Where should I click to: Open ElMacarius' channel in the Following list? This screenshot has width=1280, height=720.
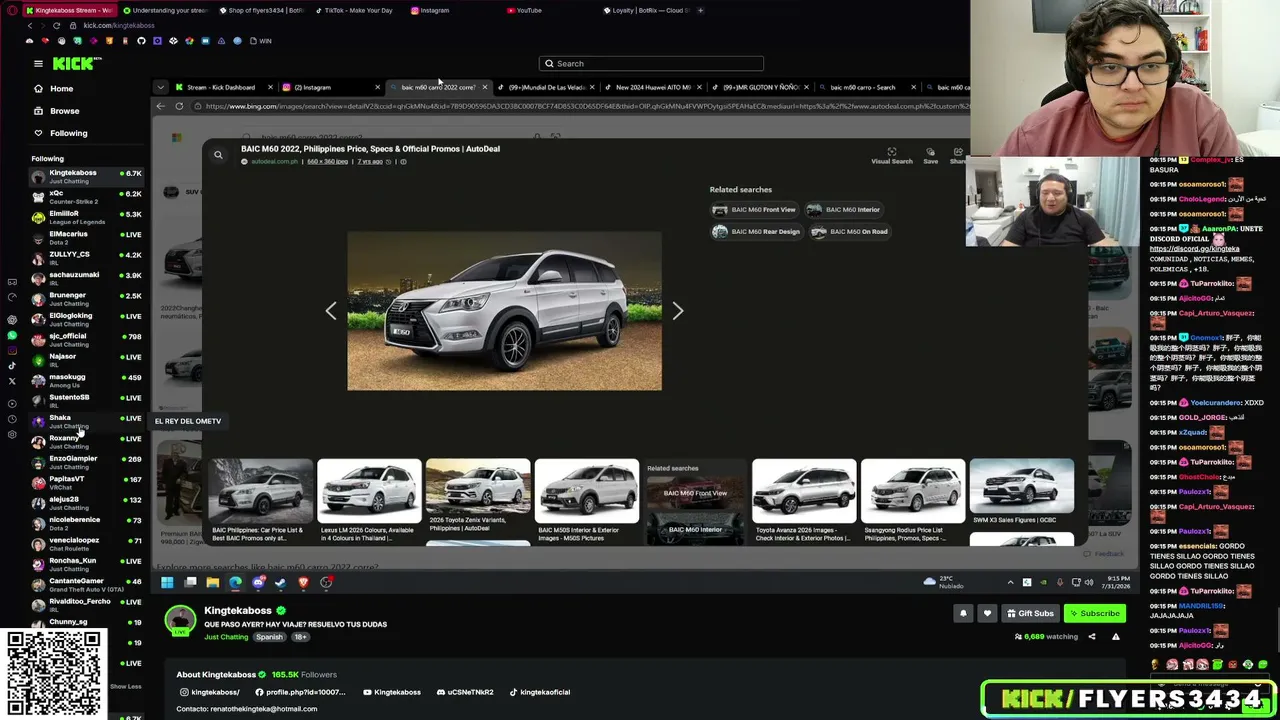click(x=87, y=237)
